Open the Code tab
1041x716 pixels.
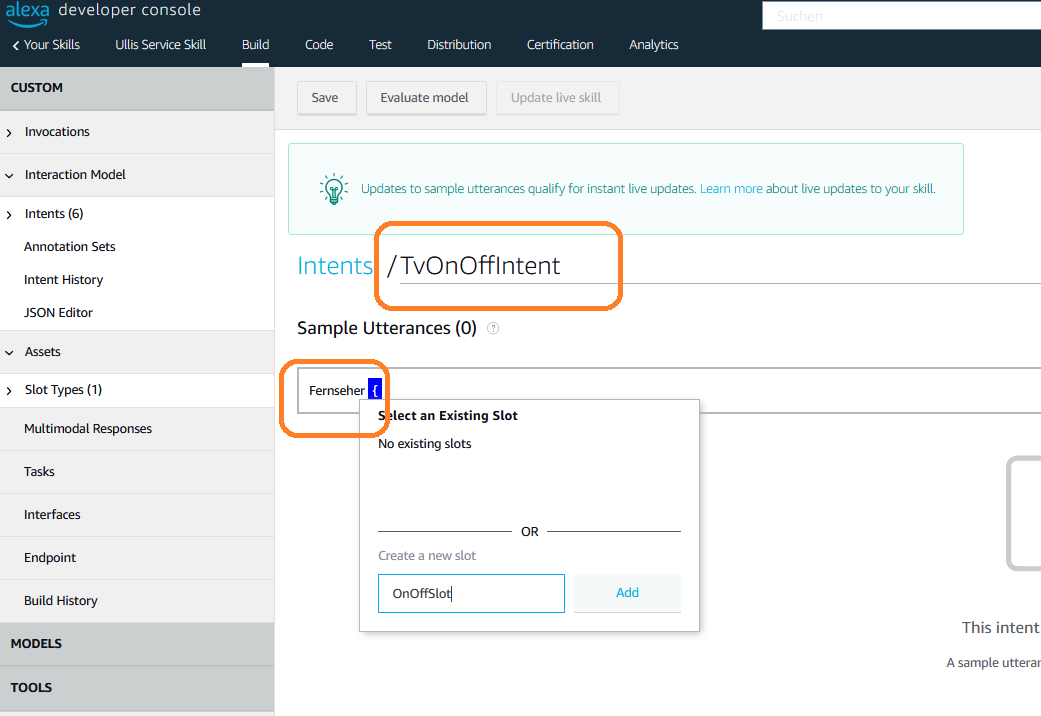(x=319, y=45)
